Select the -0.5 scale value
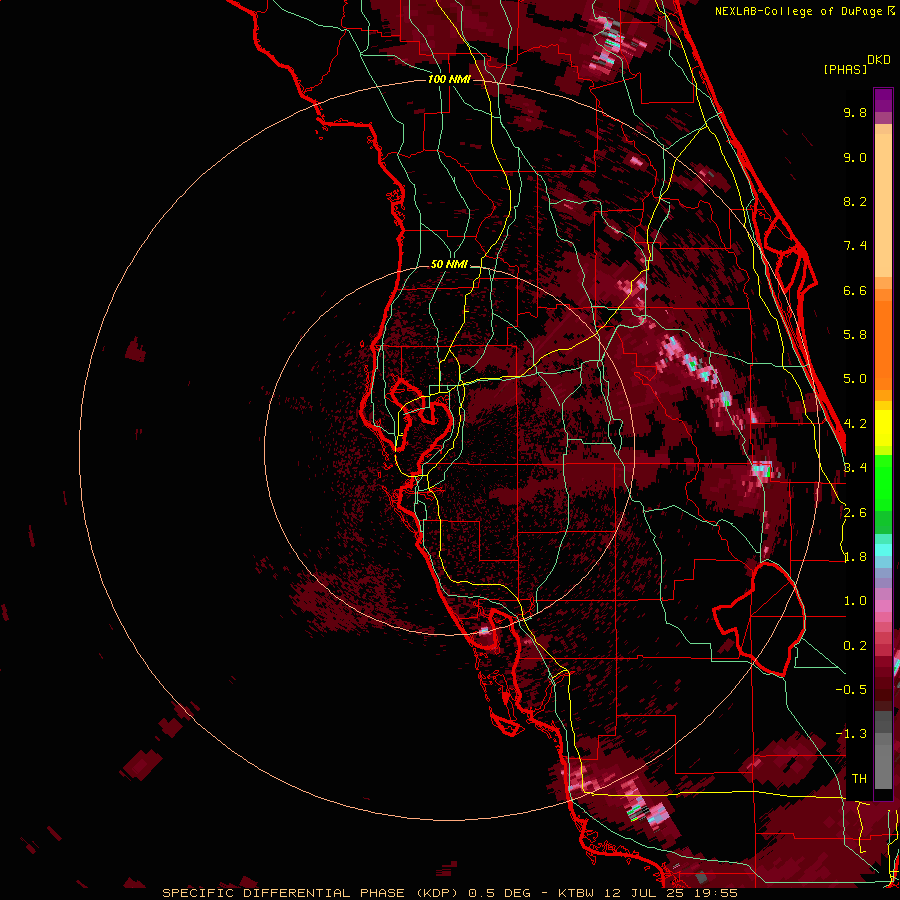 (851, 690)
